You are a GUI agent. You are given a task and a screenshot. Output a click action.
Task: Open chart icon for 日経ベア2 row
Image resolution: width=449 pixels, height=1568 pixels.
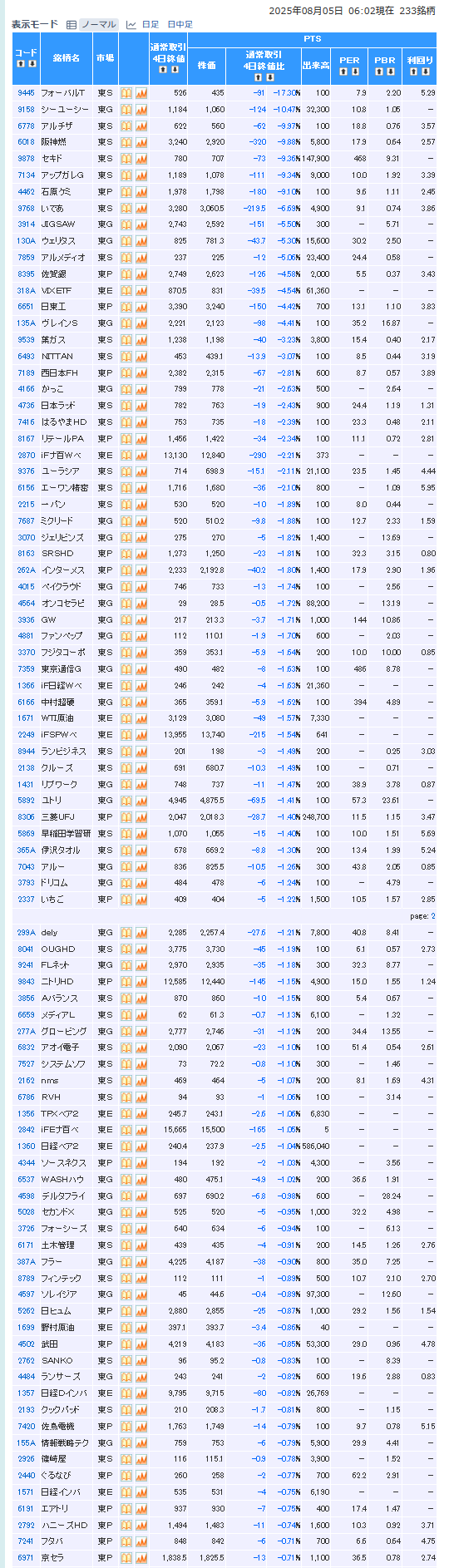141,1146
